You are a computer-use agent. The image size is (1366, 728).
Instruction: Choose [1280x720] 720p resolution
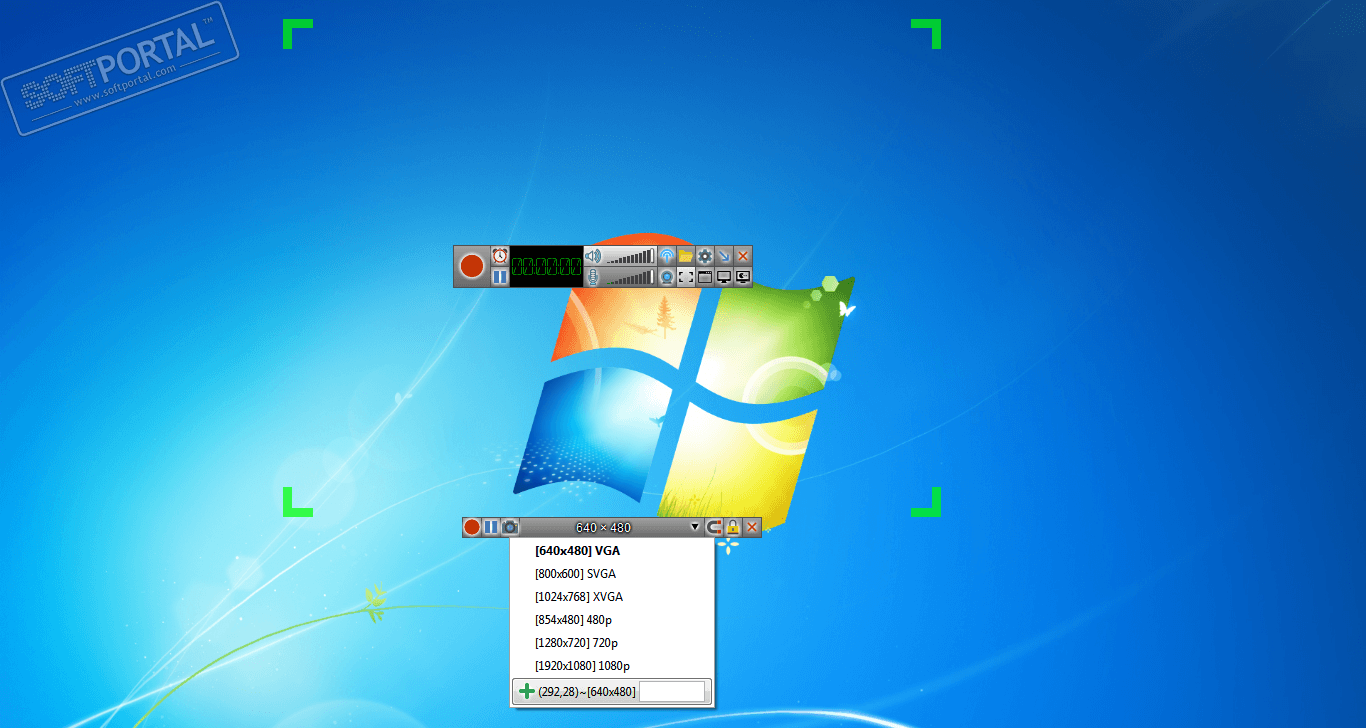pyautogui.click(x=612, y=643)
